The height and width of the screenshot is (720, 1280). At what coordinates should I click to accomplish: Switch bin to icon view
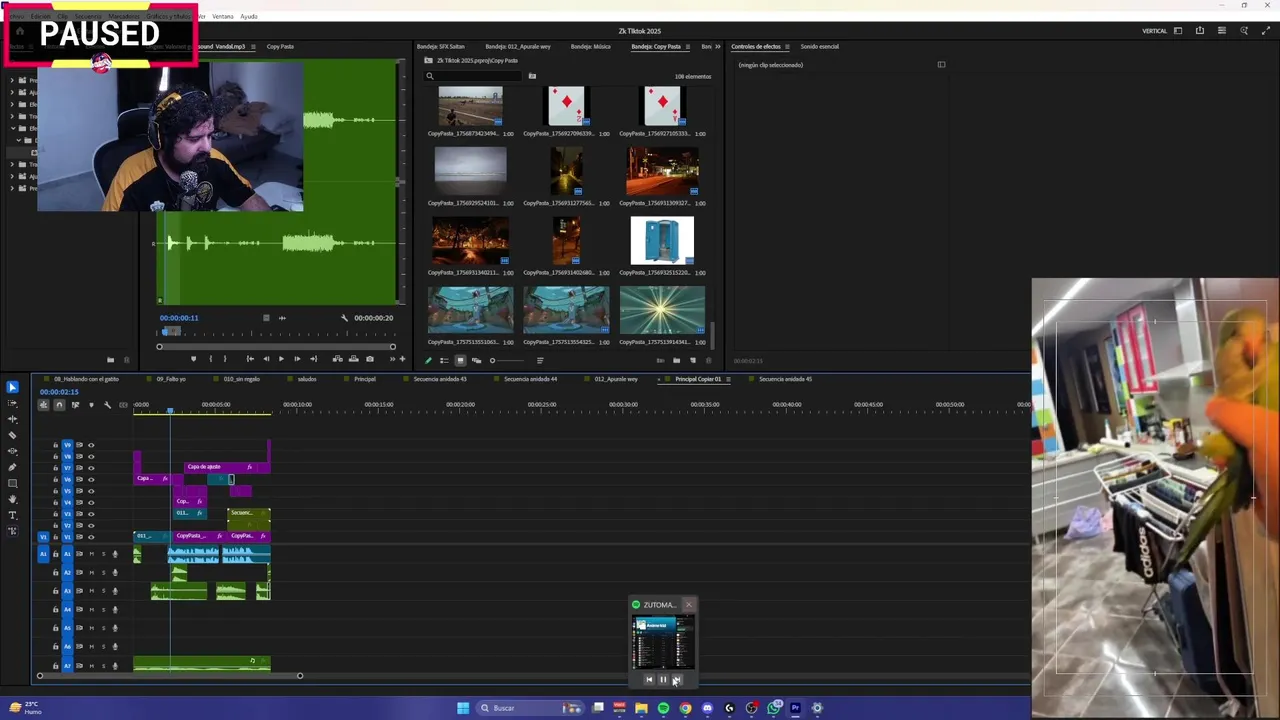tap(460, 360)
